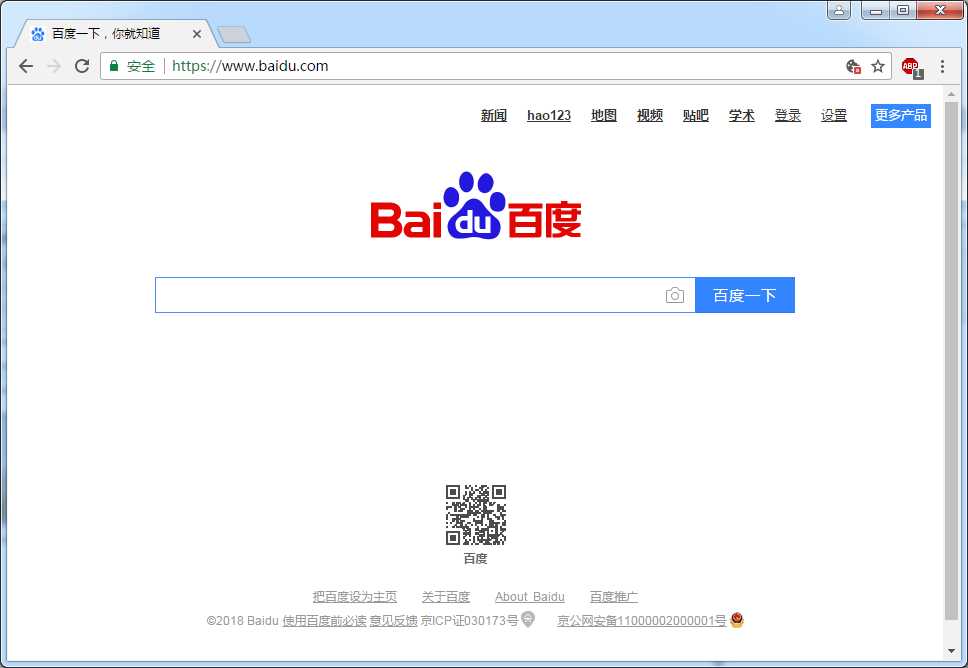The height and width of the screenshot is (668, 968).
Task: Open 百度推广 link
Action: pos(614,596)
